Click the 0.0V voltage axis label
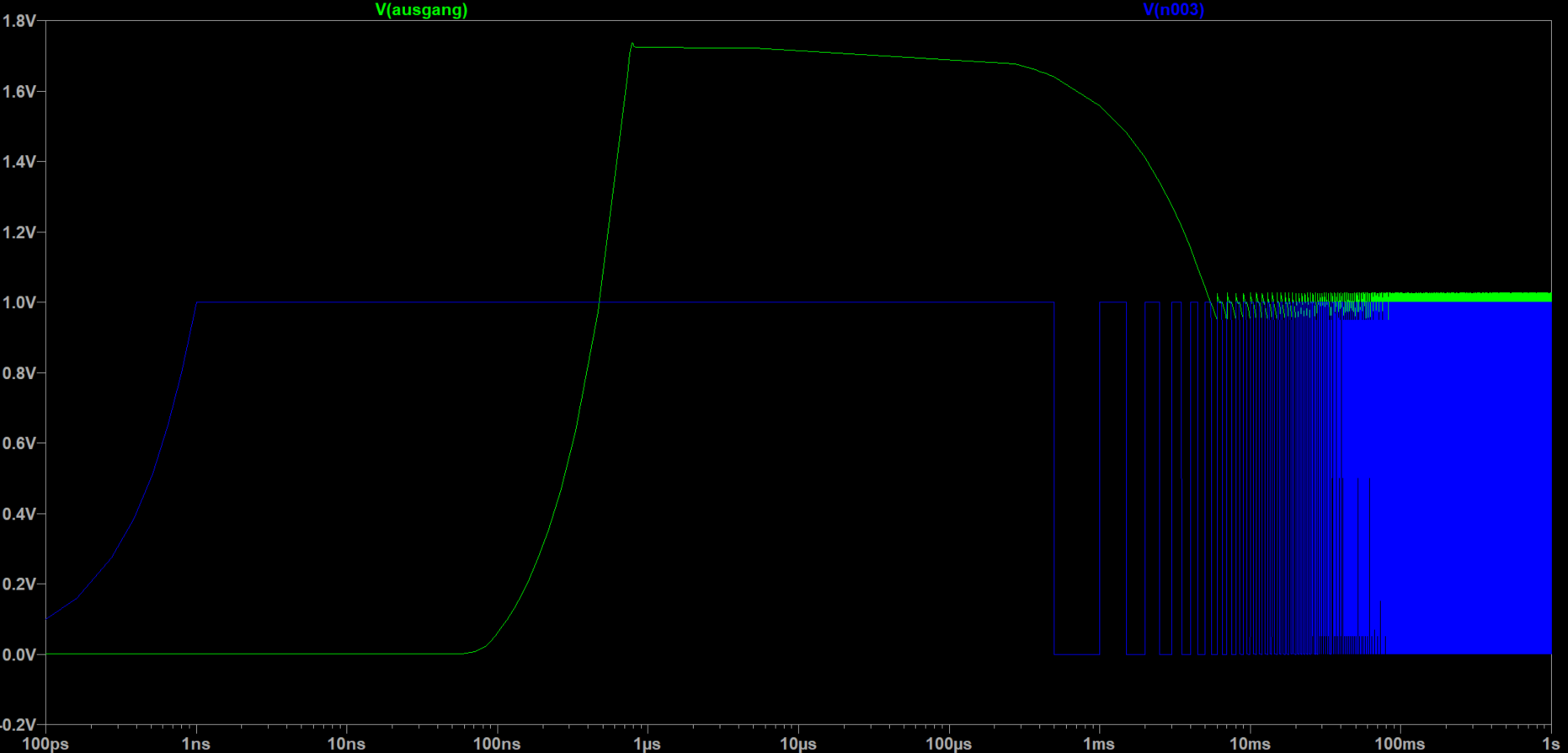The image size is (1568, 753). (19, 654)
